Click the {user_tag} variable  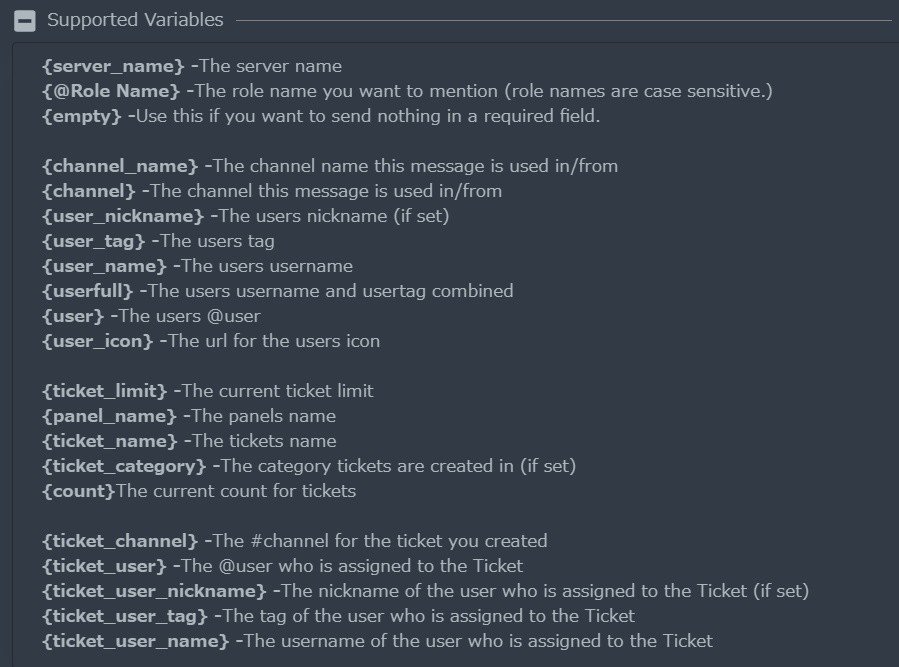click(94, 241)
